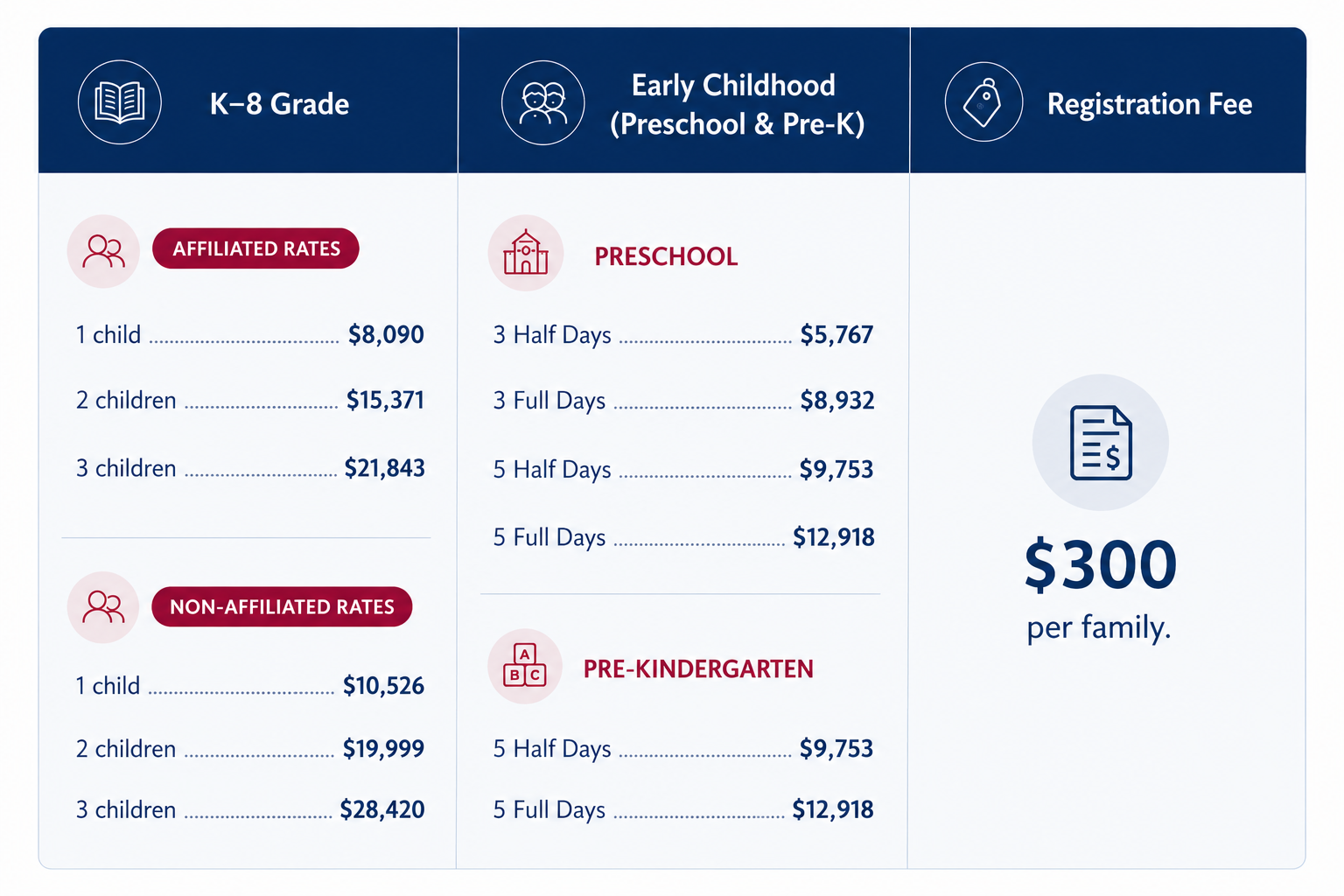Click the ABC blocks icon
This screenshot has height=896, width=1344.
pyautogui.click(x=525, y=667)
